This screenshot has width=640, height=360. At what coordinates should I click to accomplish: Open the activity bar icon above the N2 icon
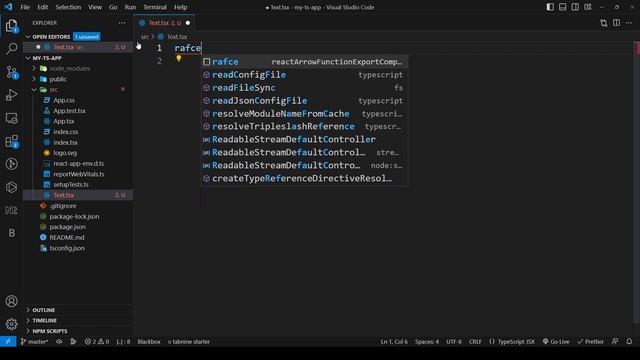[x=11, y=187]
